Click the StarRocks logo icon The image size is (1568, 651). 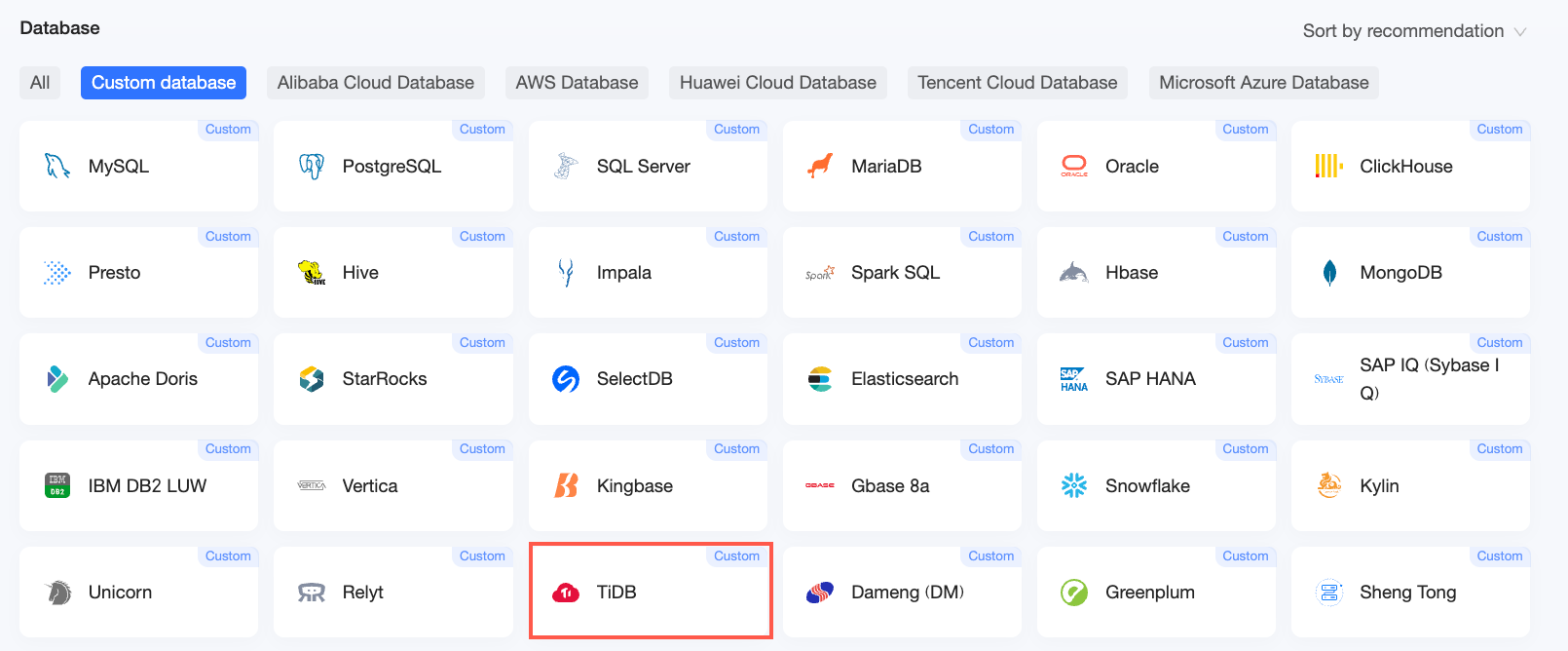[x=312, y=379]
